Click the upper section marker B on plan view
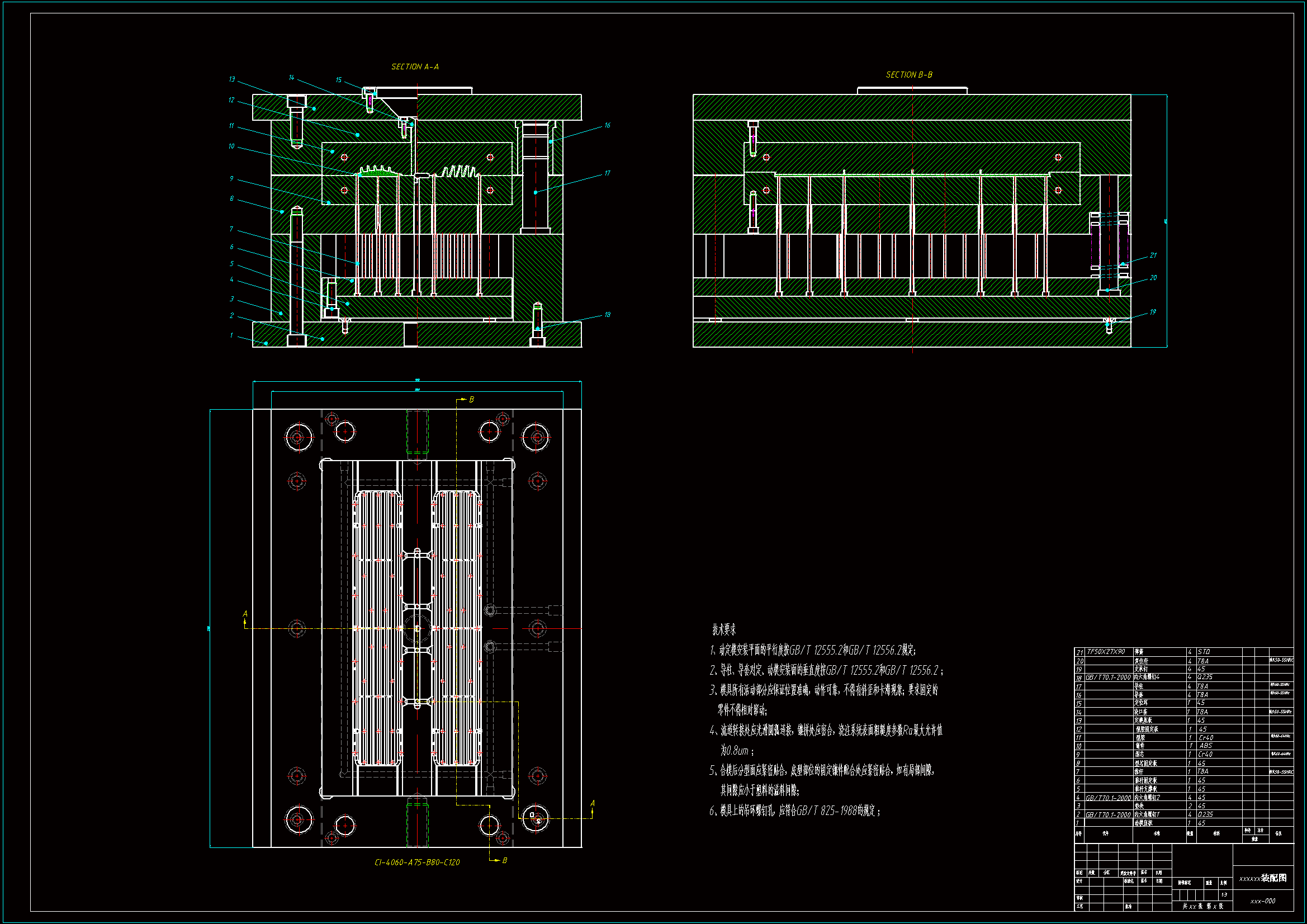This screenshot has height=924, width=1307. (x=471, y=400)
